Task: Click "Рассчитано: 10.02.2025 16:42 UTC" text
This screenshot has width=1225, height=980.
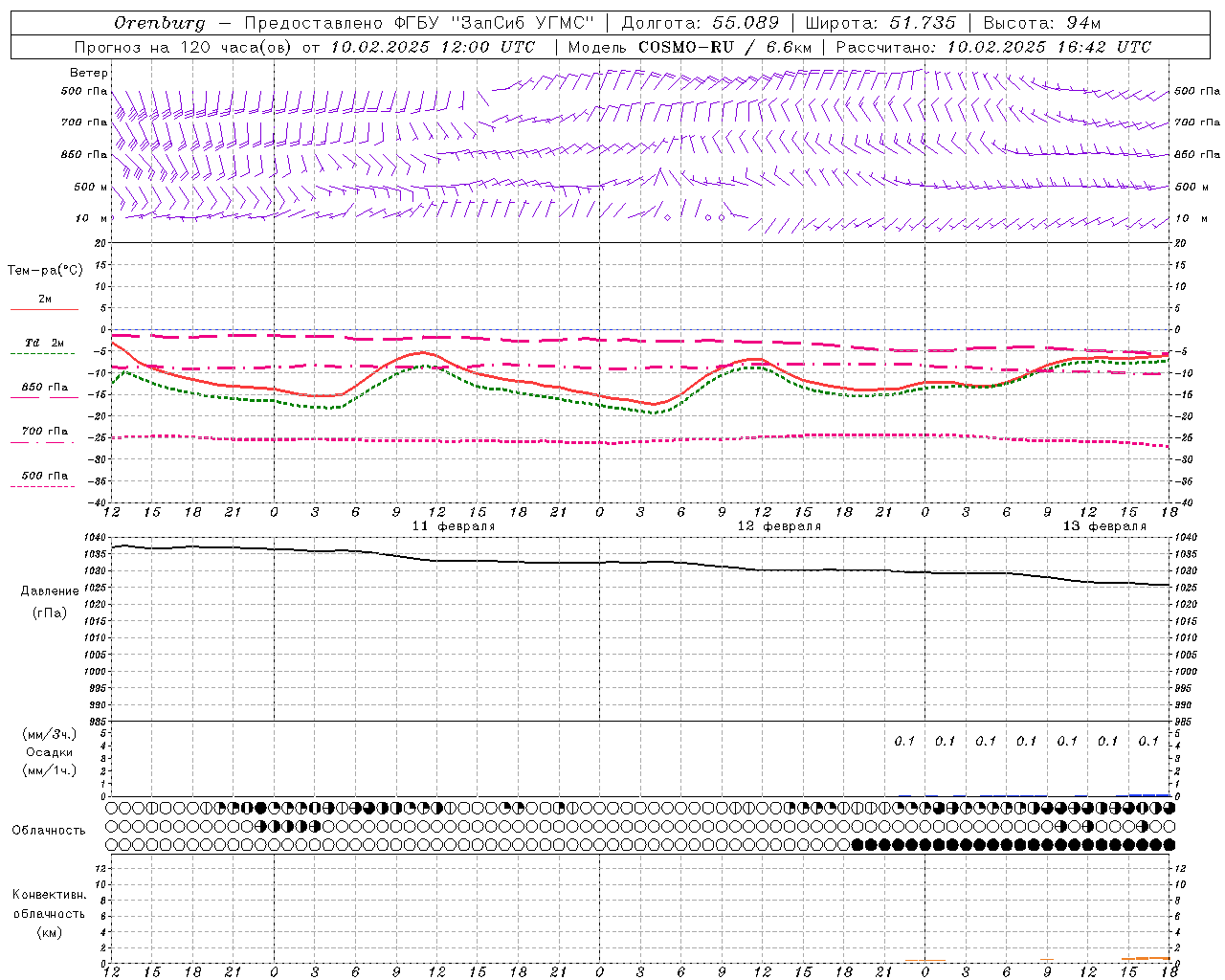Action: tap(993, 47)
